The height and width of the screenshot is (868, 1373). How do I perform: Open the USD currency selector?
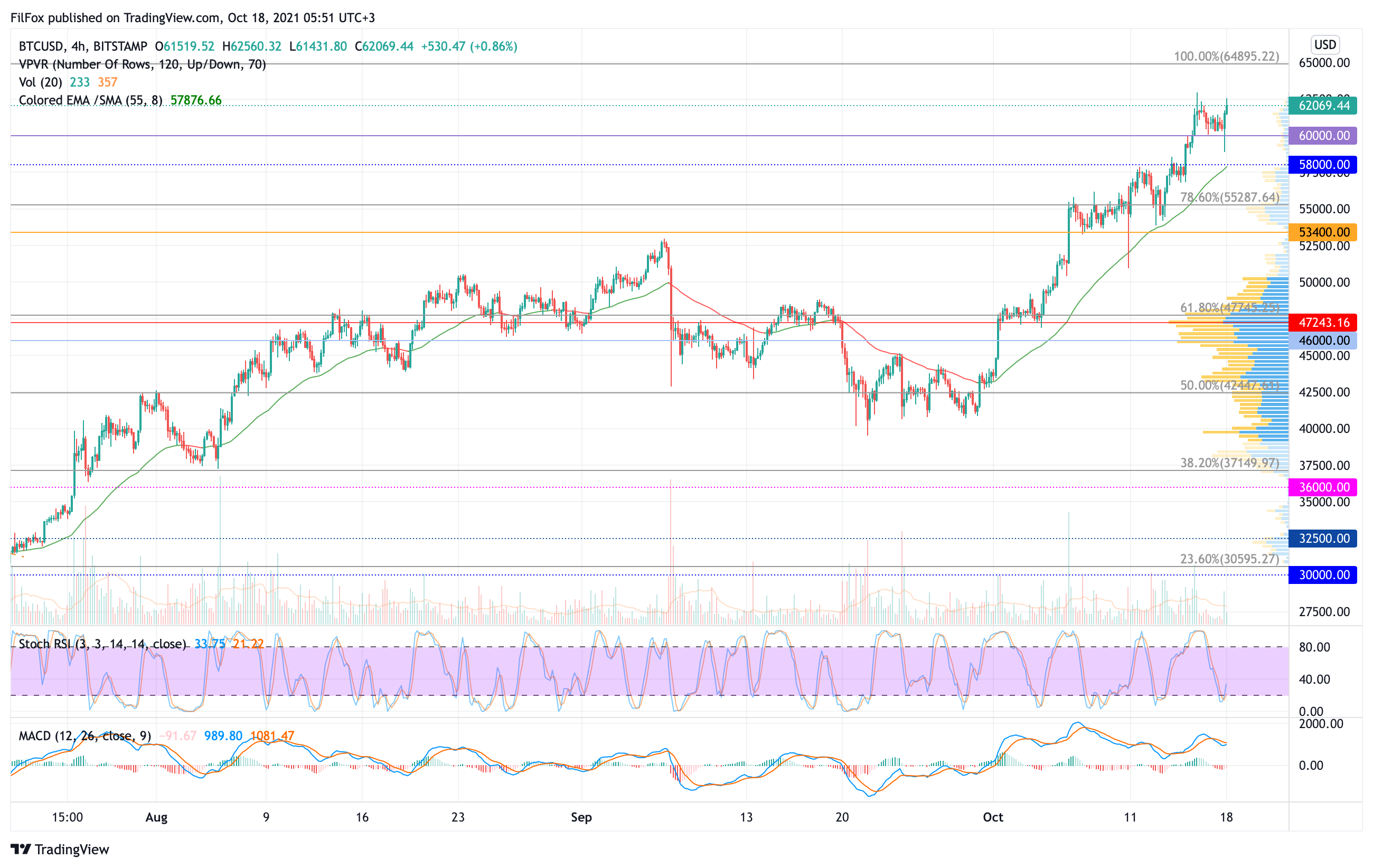click(x=1324, y=44)
